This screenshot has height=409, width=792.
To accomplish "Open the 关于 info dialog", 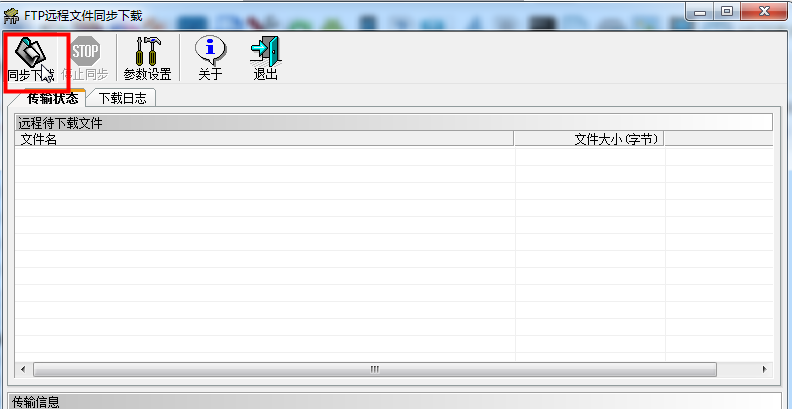I will click(x=210, y=59).
